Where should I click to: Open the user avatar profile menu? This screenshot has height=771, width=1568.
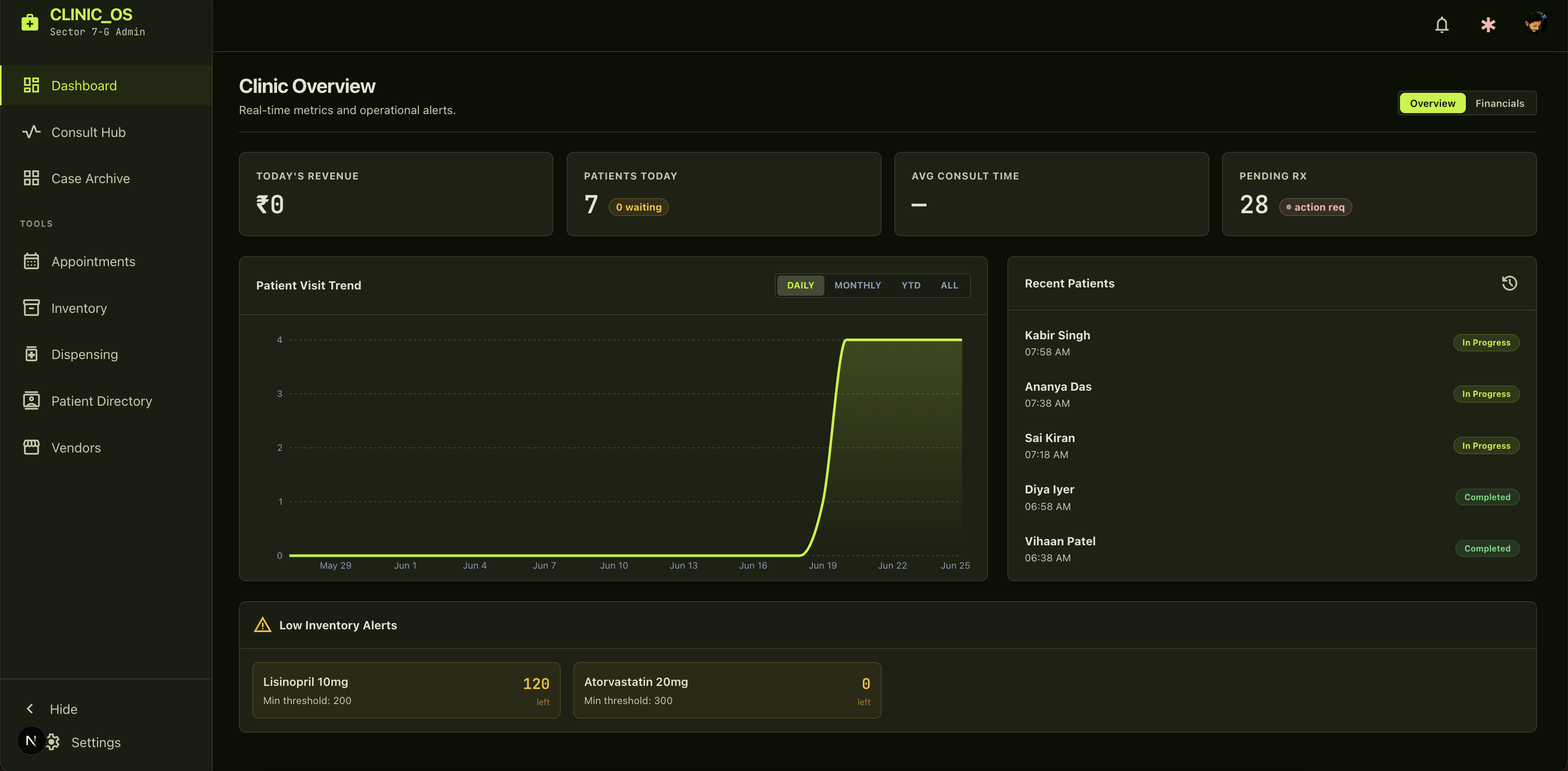(1535, 24)
